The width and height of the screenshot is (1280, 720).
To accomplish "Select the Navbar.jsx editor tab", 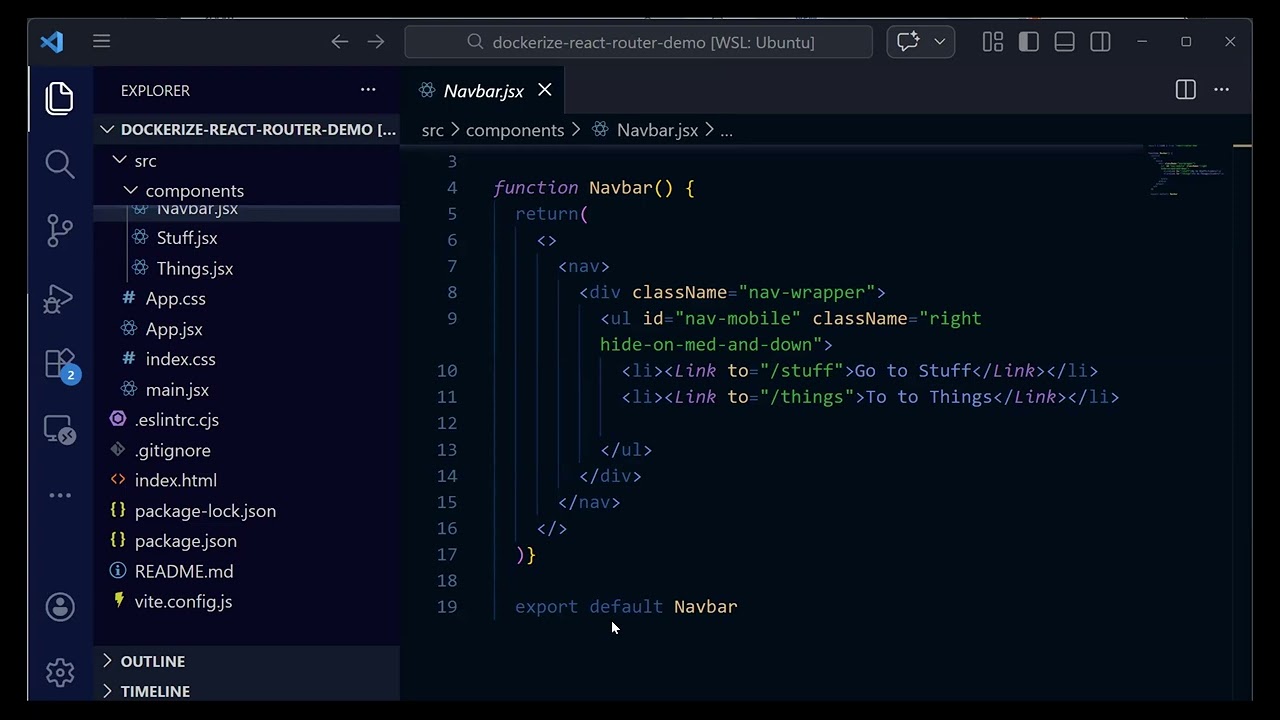I will click(484, 91).
